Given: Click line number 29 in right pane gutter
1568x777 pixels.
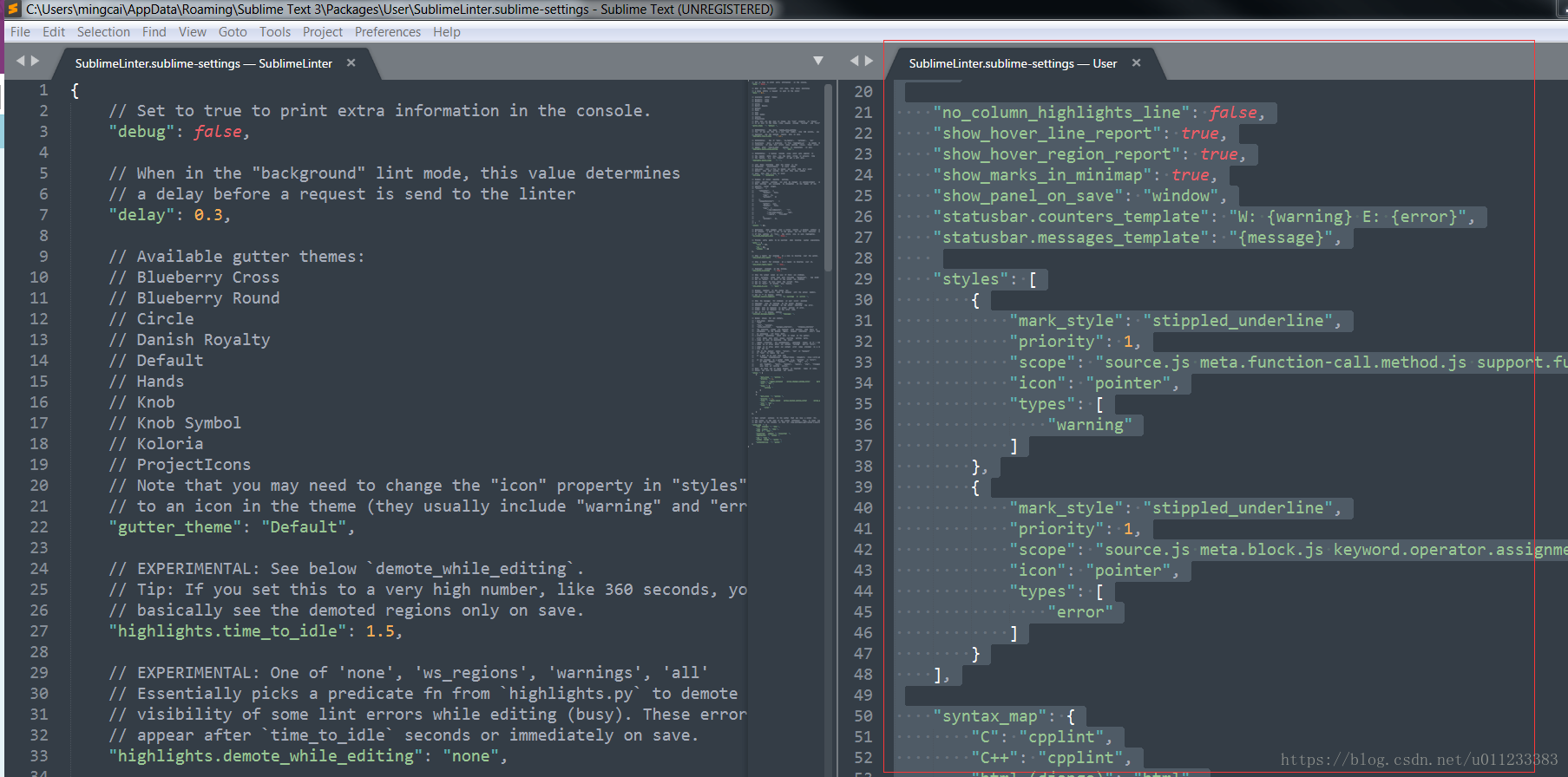Looking at the screenshot, I should pyautogui.click(x=863, y=279).
